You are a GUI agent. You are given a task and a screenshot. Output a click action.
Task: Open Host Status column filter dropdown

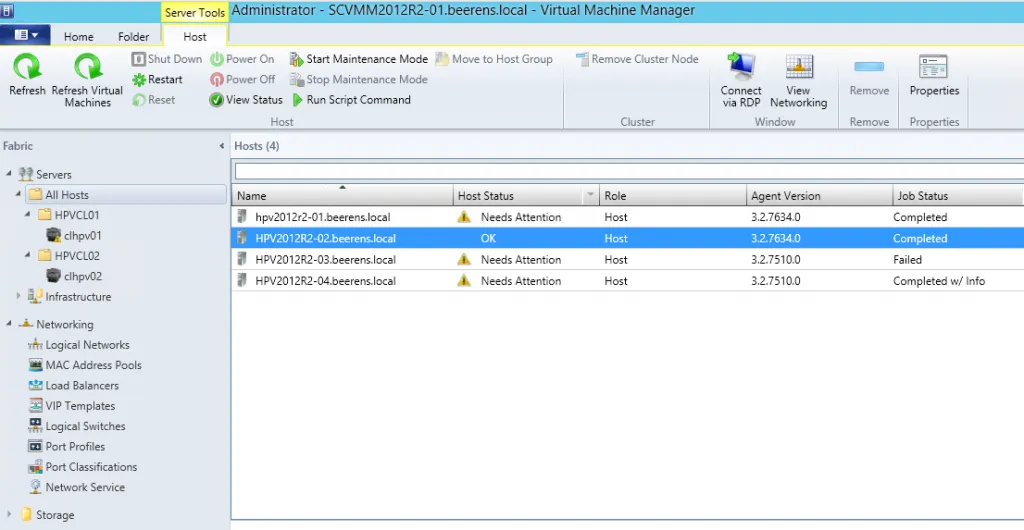pos(590,195)
